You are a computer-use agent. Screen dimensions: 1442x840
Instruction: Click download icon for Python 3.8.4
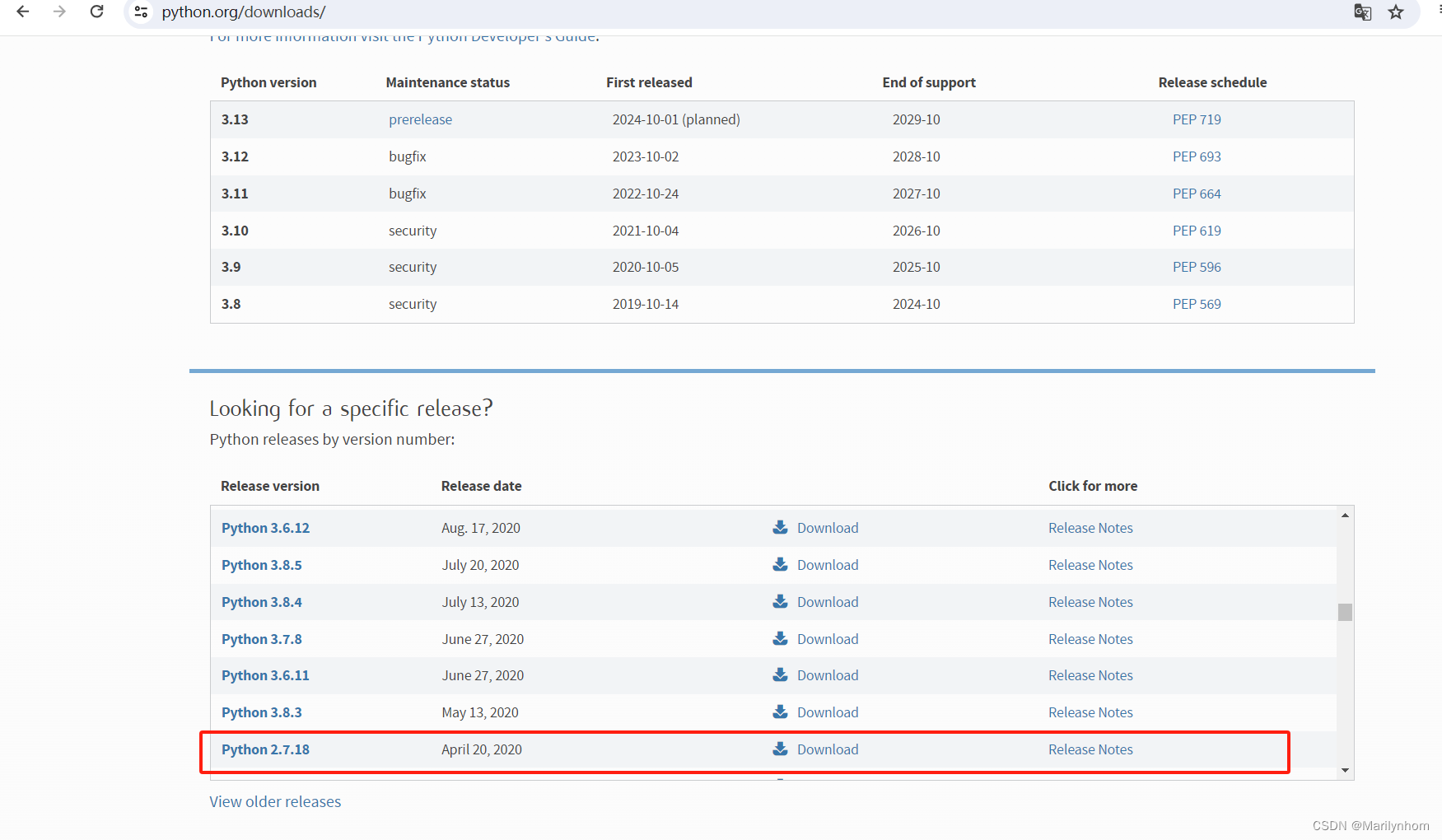780,601
